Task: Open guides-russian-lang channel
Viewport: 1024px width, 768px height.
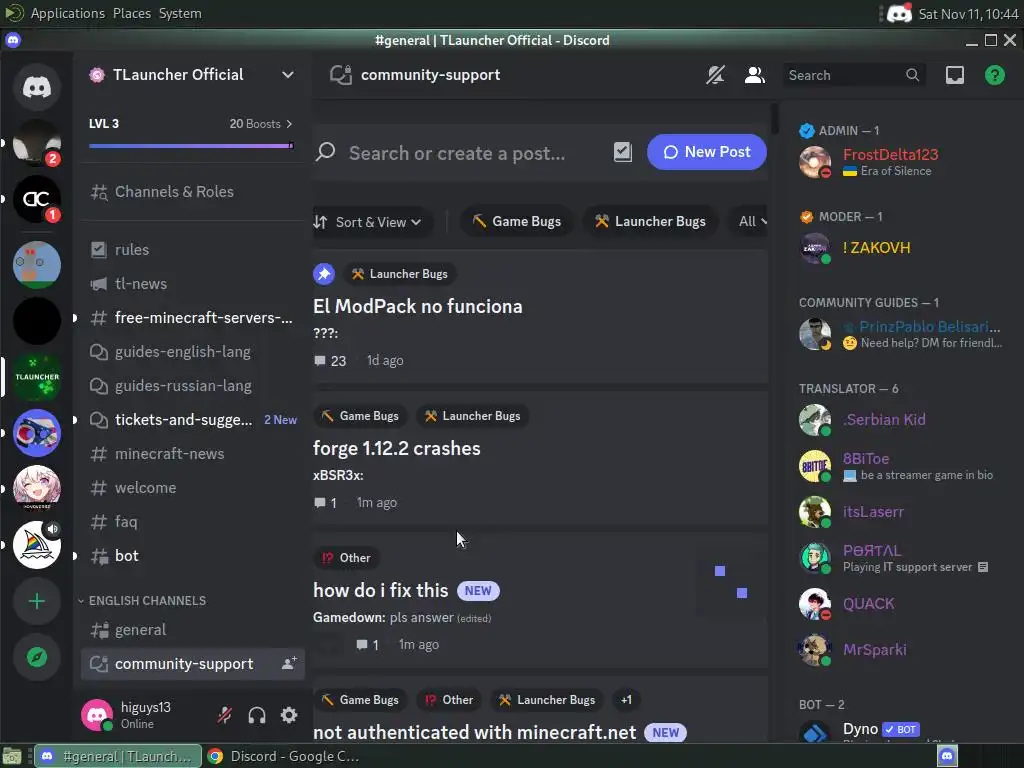Action: coord(192,386)
